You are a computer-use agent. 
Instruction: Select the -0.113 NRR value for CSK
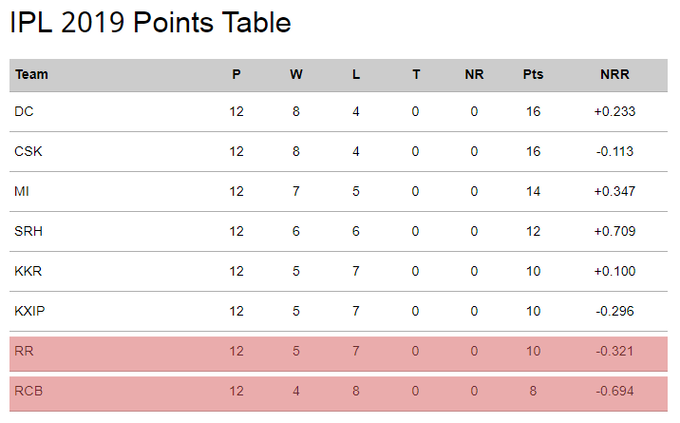click(615, 151)
